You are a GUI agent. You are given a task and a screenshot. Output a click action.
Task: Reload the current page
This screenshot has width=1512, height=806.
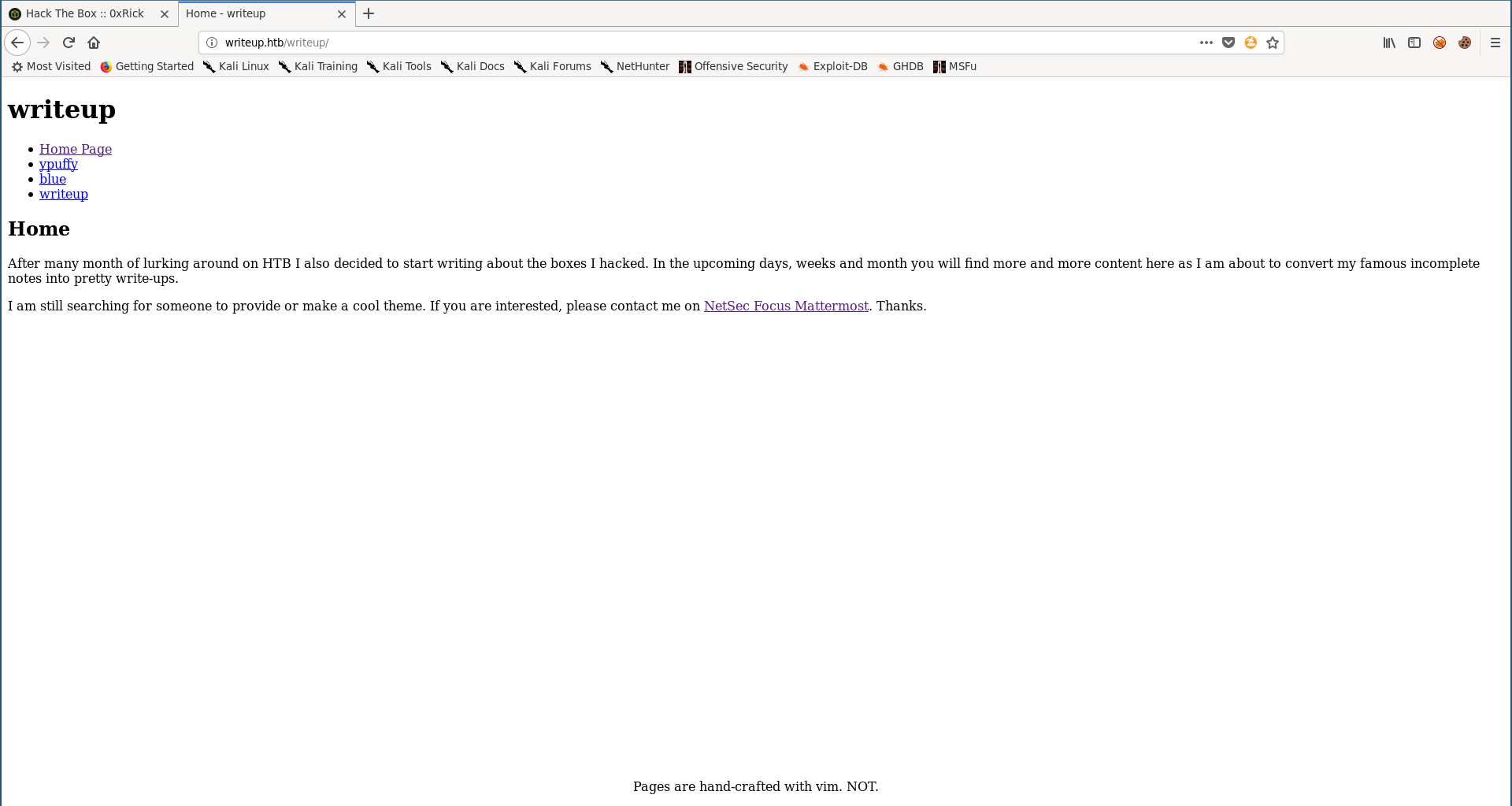coord(69,43)
